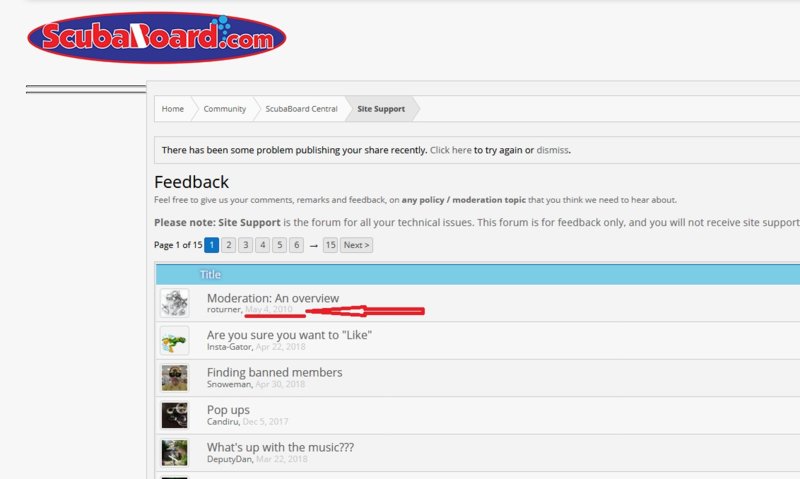Navigate to ScubaBoard Central breadcrumb

tap(301, 109)
